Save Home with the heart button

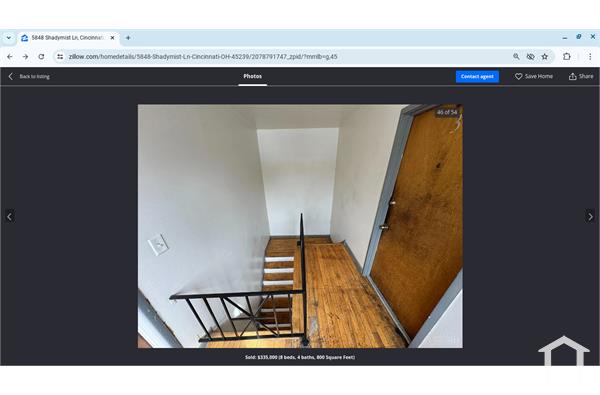tap(534, 77)
